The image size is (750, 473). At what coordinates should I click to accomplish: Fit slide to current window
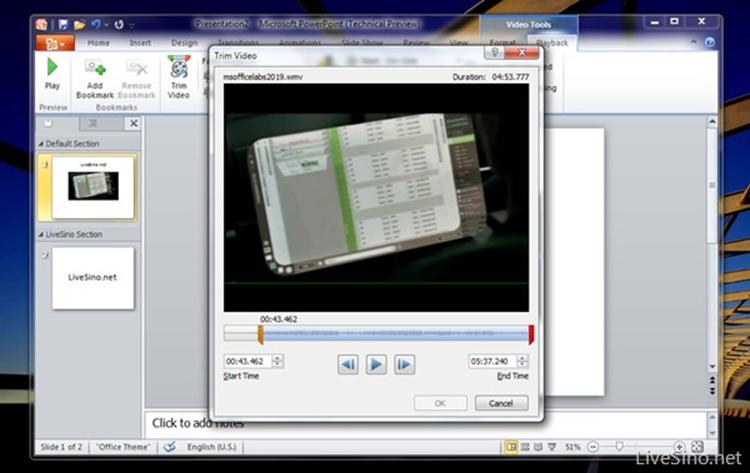697,447
